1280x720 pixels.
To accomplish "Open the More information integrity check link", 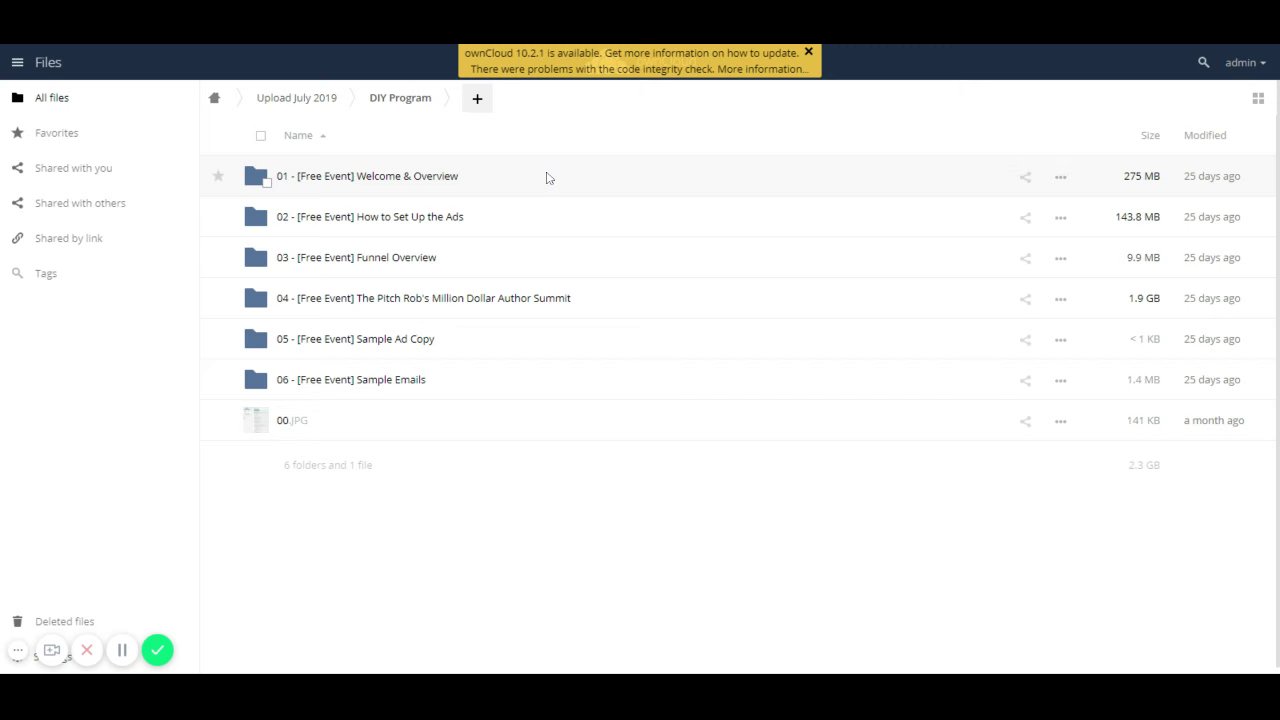I will click(x=762, y=69).
